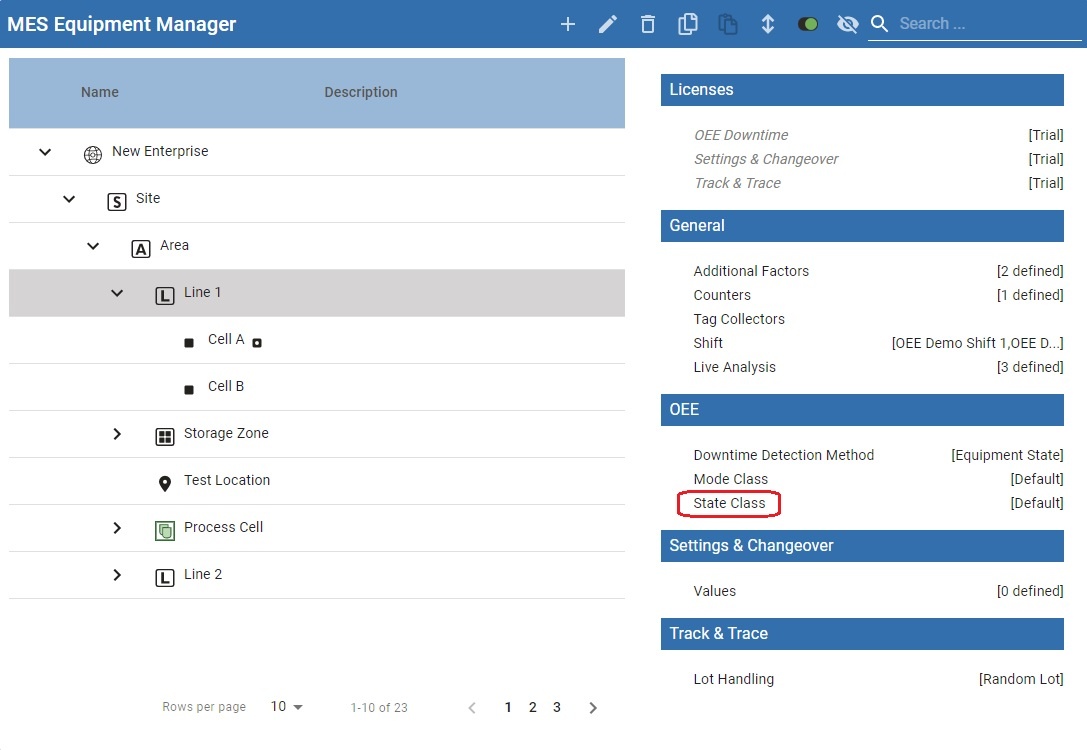This screenshot has width=1087, height=750.
Task: Click the Storage Zone grid icon
Action: tap(165, 436)
